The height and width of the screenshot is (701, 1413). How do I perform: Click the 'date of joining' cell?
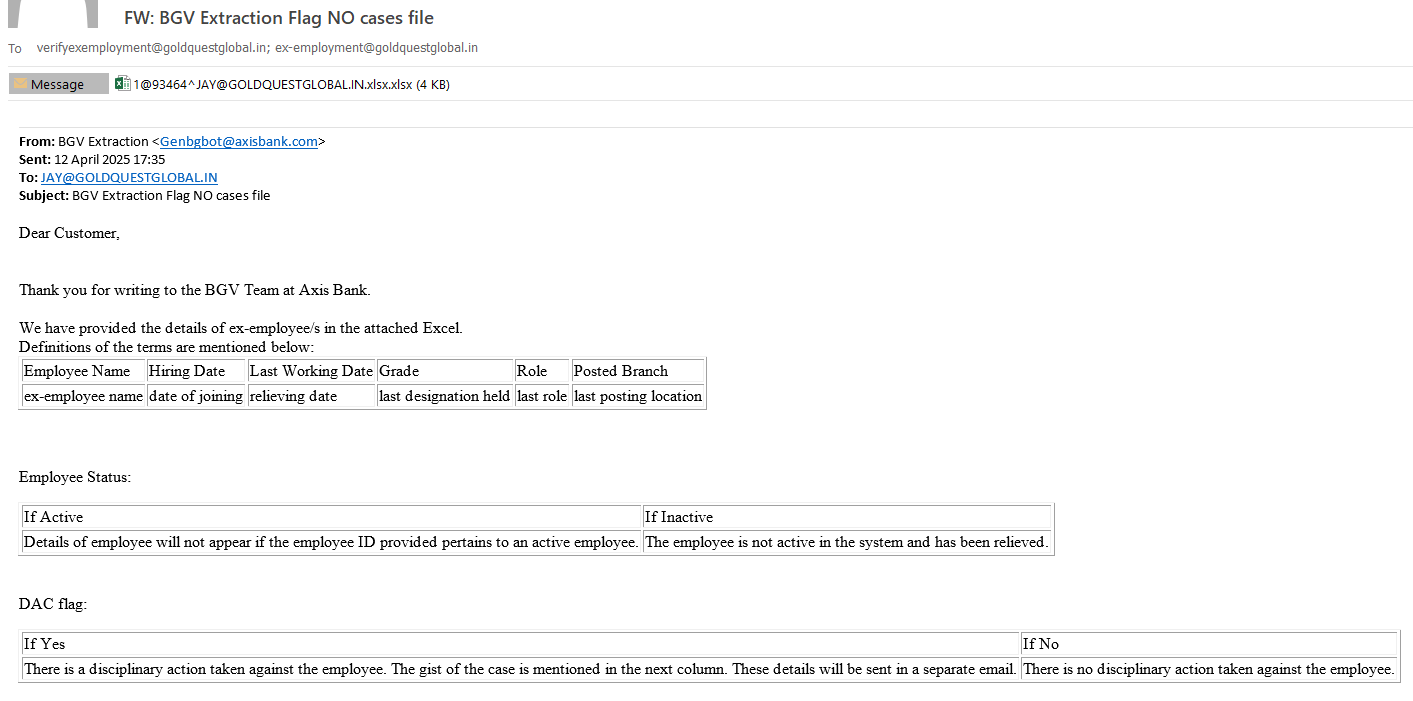[196, 396]
